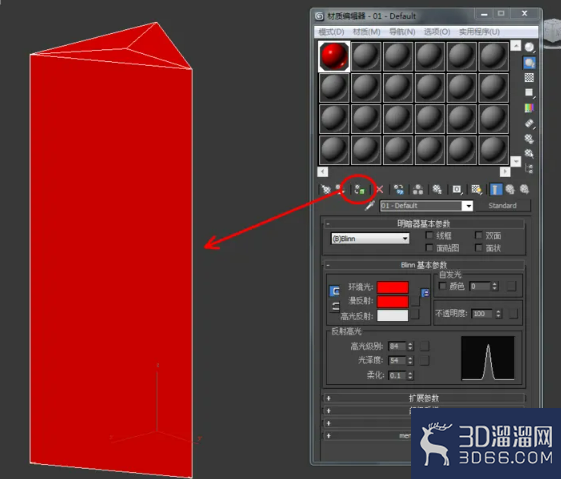This screenshot has height=479, width=561.
Task: Click the 自发光 value spinner arrows
Action: coord(494,286)
